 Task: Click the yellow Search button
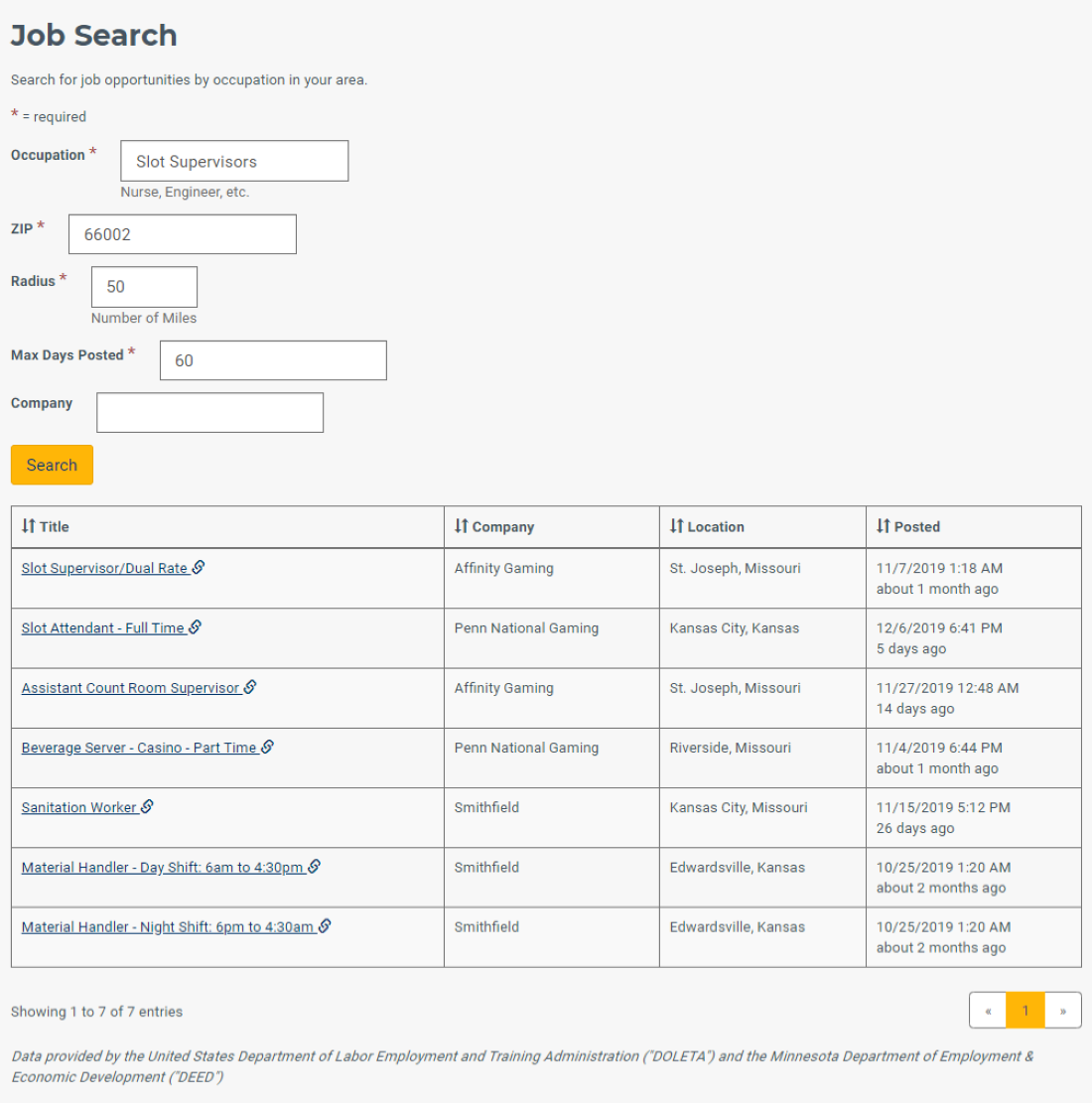(x=52, y=465)
